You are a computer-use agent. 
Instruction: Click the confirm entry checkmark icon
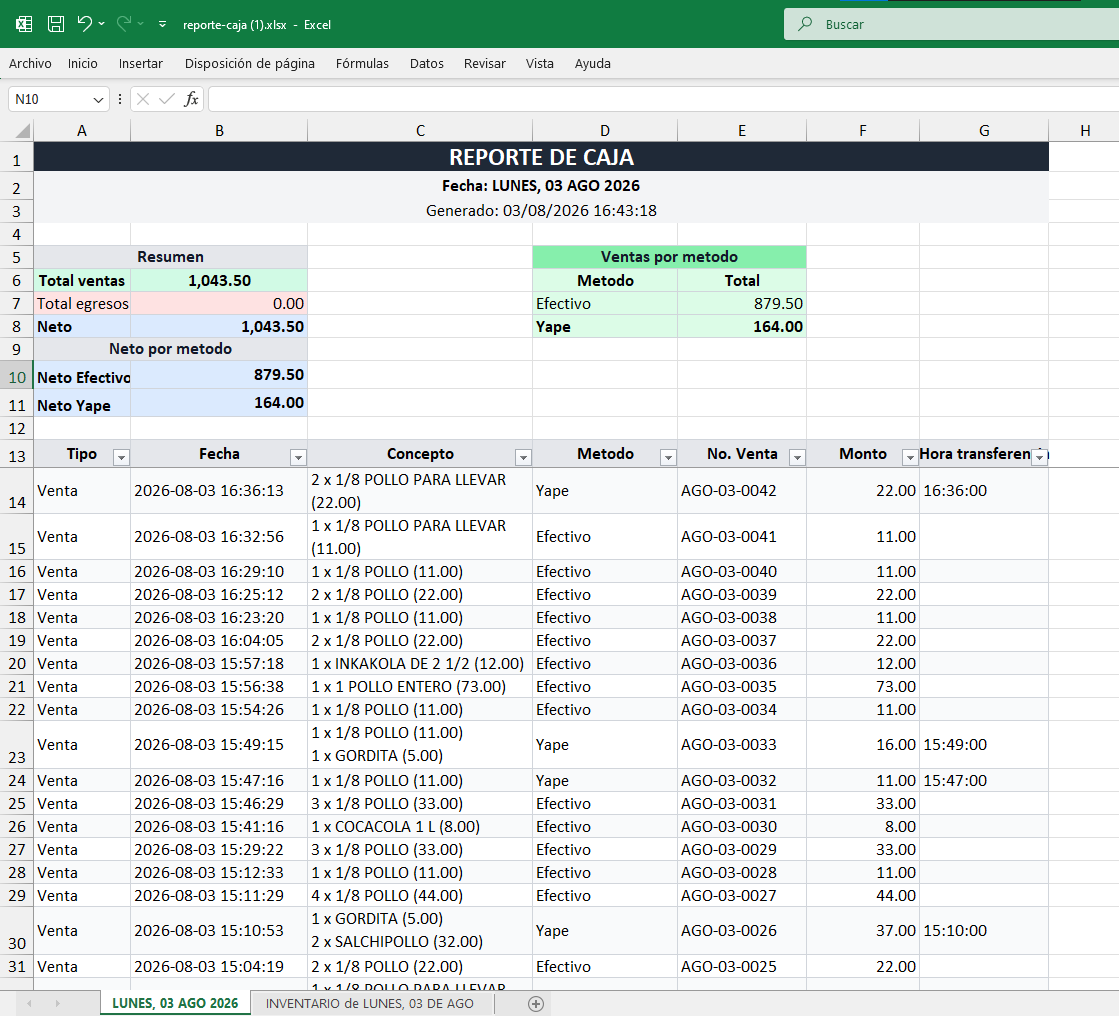click(x=167, y=99)
